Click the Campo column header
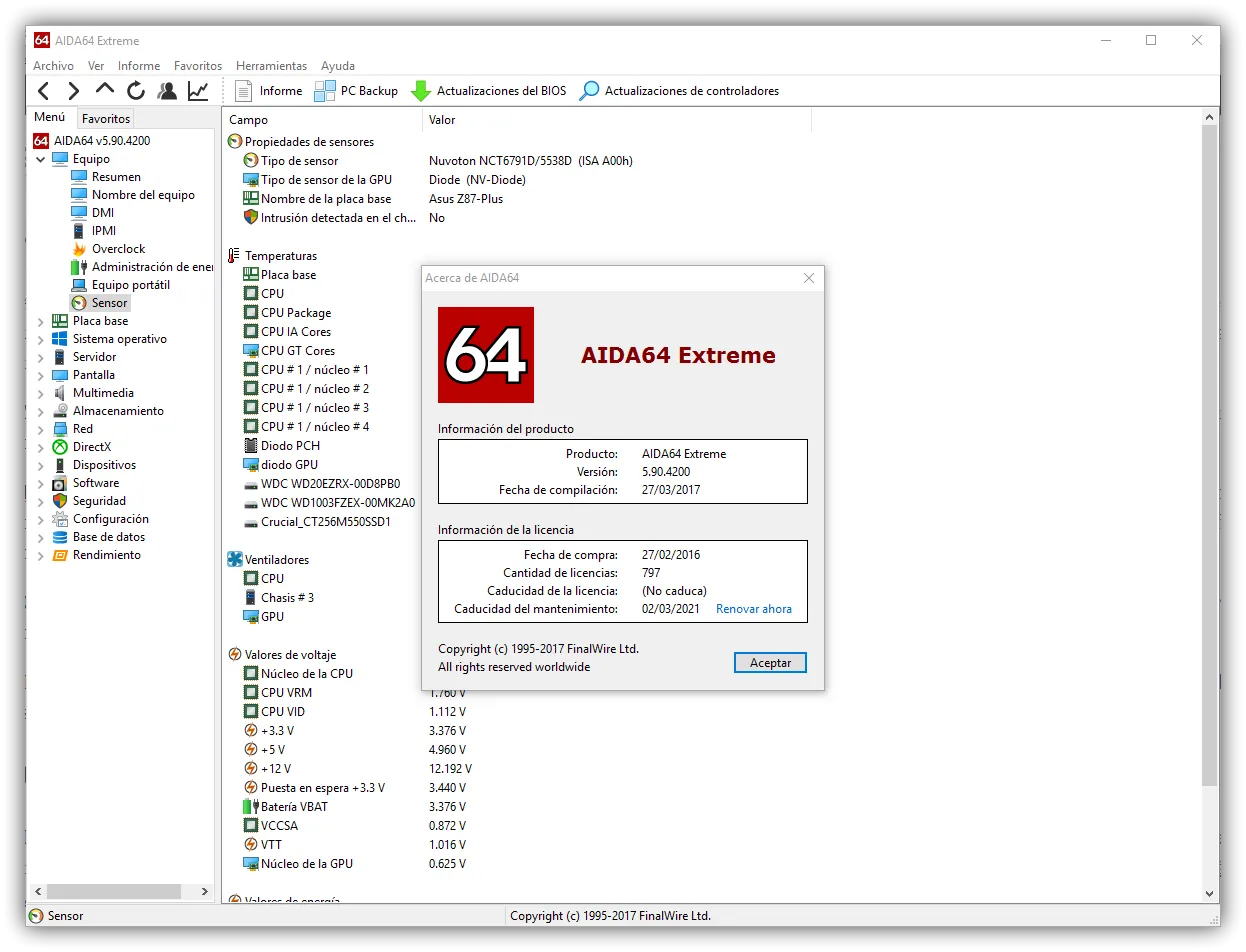Image resolution: width=1246 pixels, height=952 pixels. coord(322,120)
